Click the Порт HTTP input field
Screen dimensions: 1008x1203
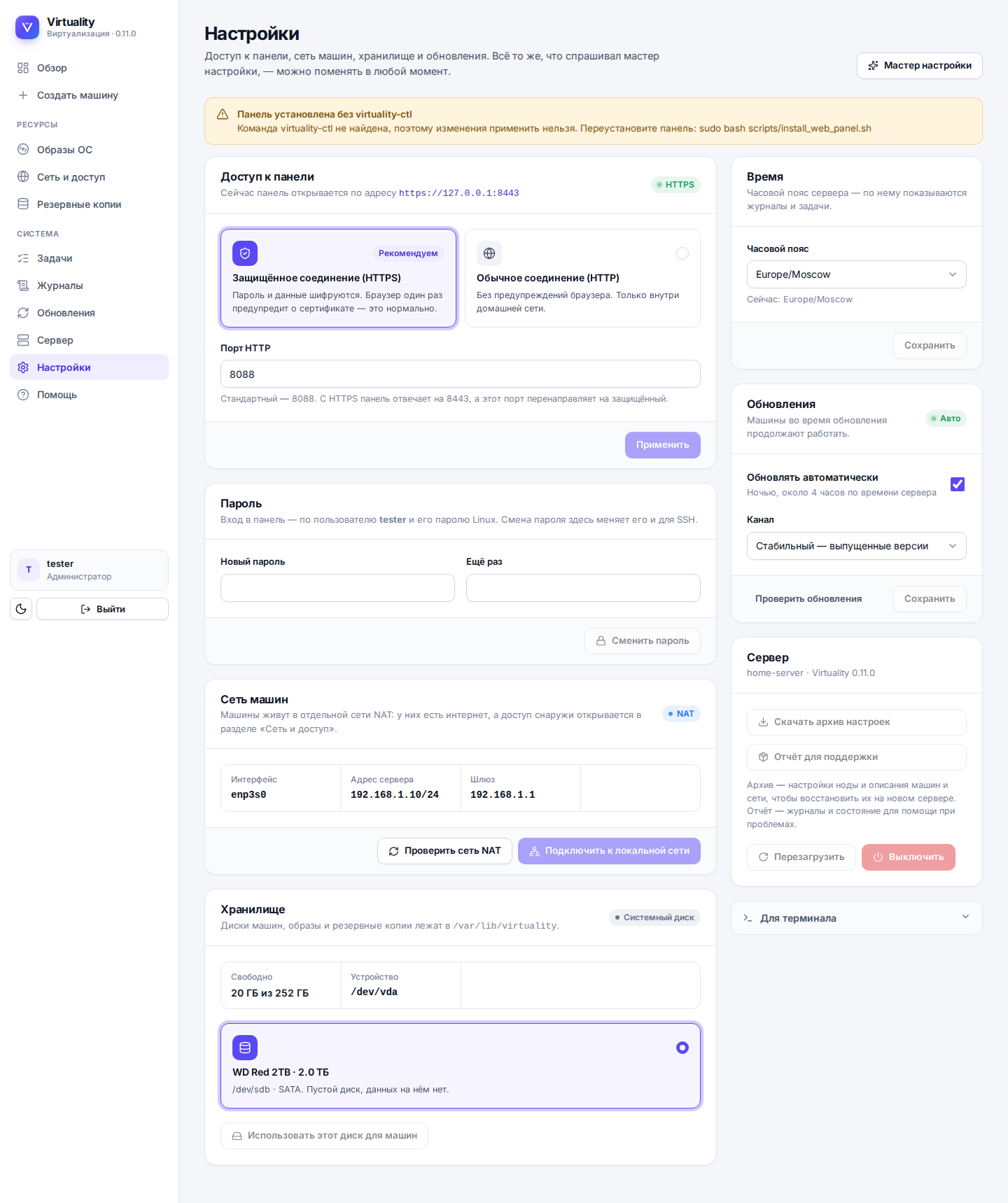pyautogui.click(x=461, y=374)
